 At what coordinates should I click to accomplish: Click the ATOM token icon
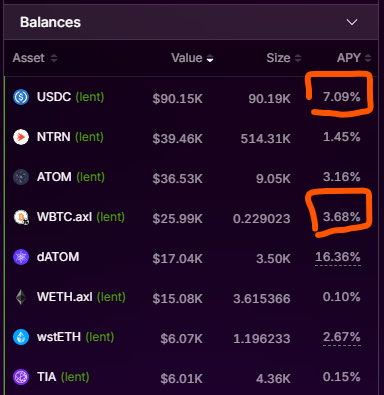21,177
